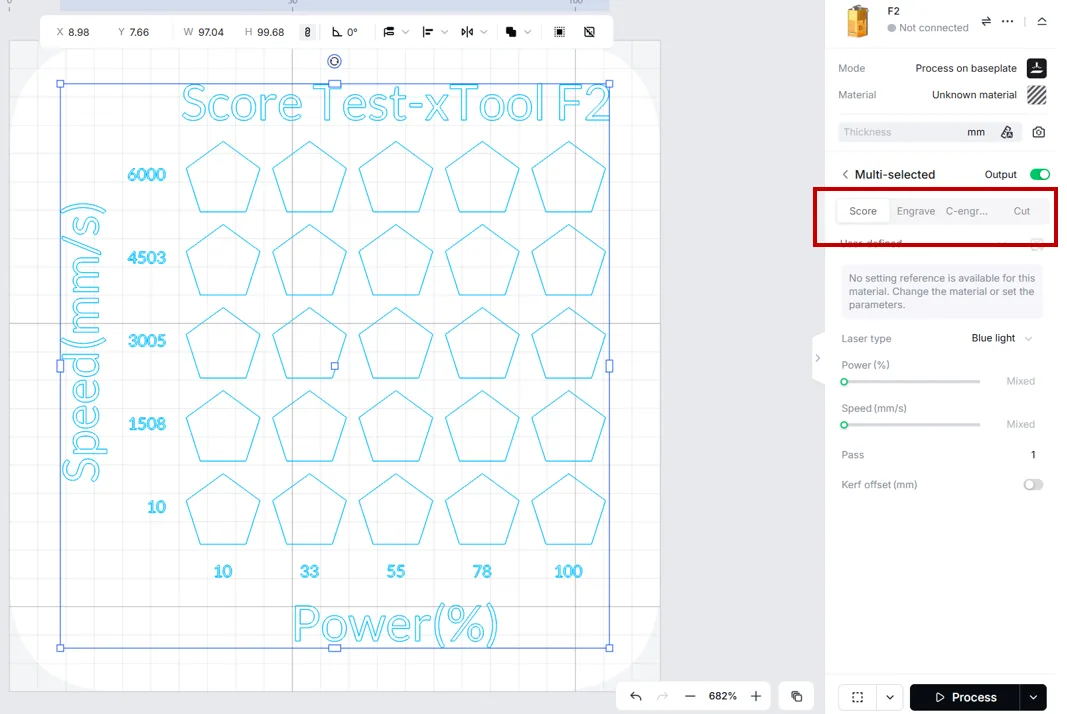This screenshot has height=714, width=1067.
Task: Click the undo arrow button
Action: (636, 696)
